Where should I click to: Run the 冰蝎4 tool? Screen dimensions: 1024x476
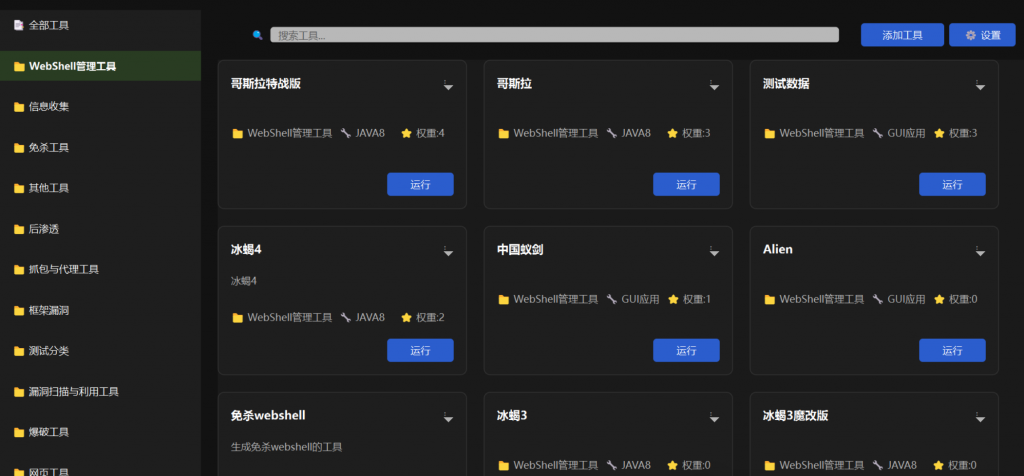(x=420, y=350)
